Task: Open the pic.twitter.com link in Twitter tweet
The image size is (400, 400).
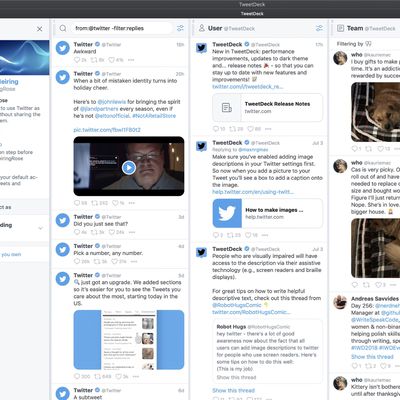Action: (x=107, y=130)
